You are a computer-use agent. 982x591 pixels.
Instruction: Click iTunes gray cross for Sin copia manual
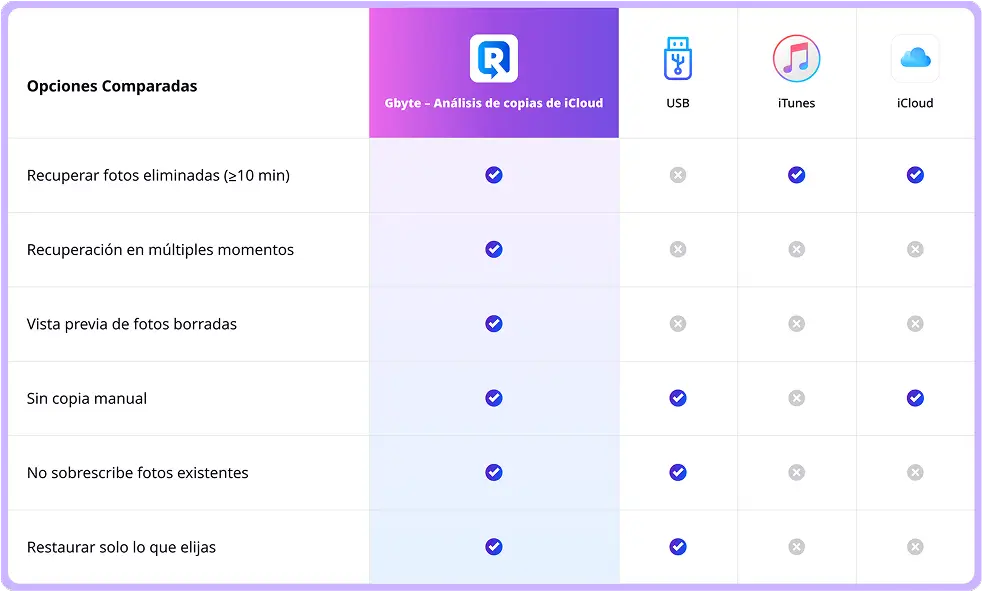[x=796, y=398]
